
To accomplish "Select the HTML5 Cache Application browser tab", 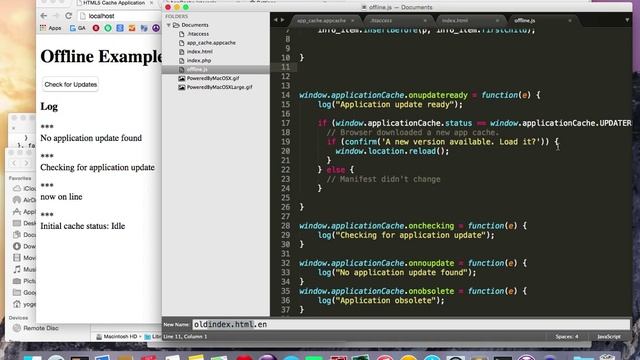I will (114, 3).
